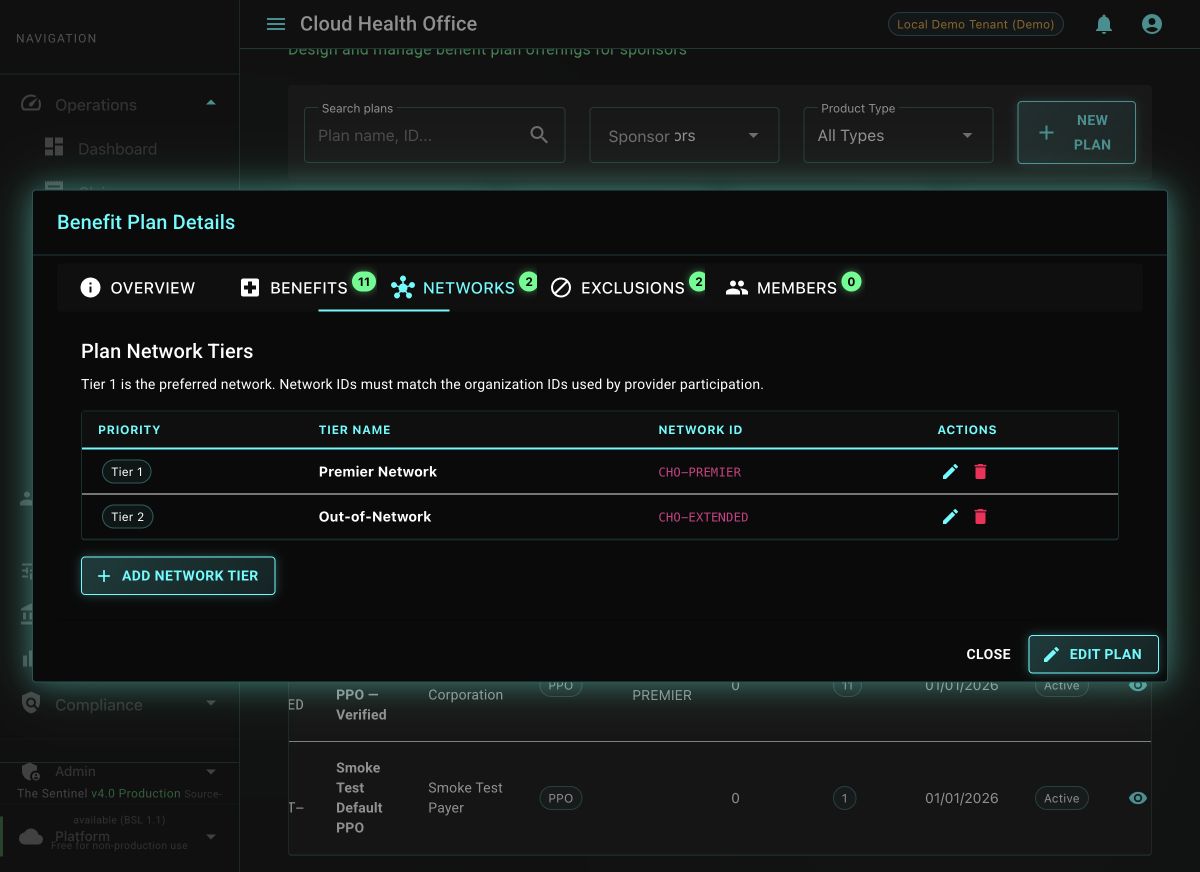View the Smoke Test Default PPO plan eye icon
The image size is (1200, 872).
1138,798
